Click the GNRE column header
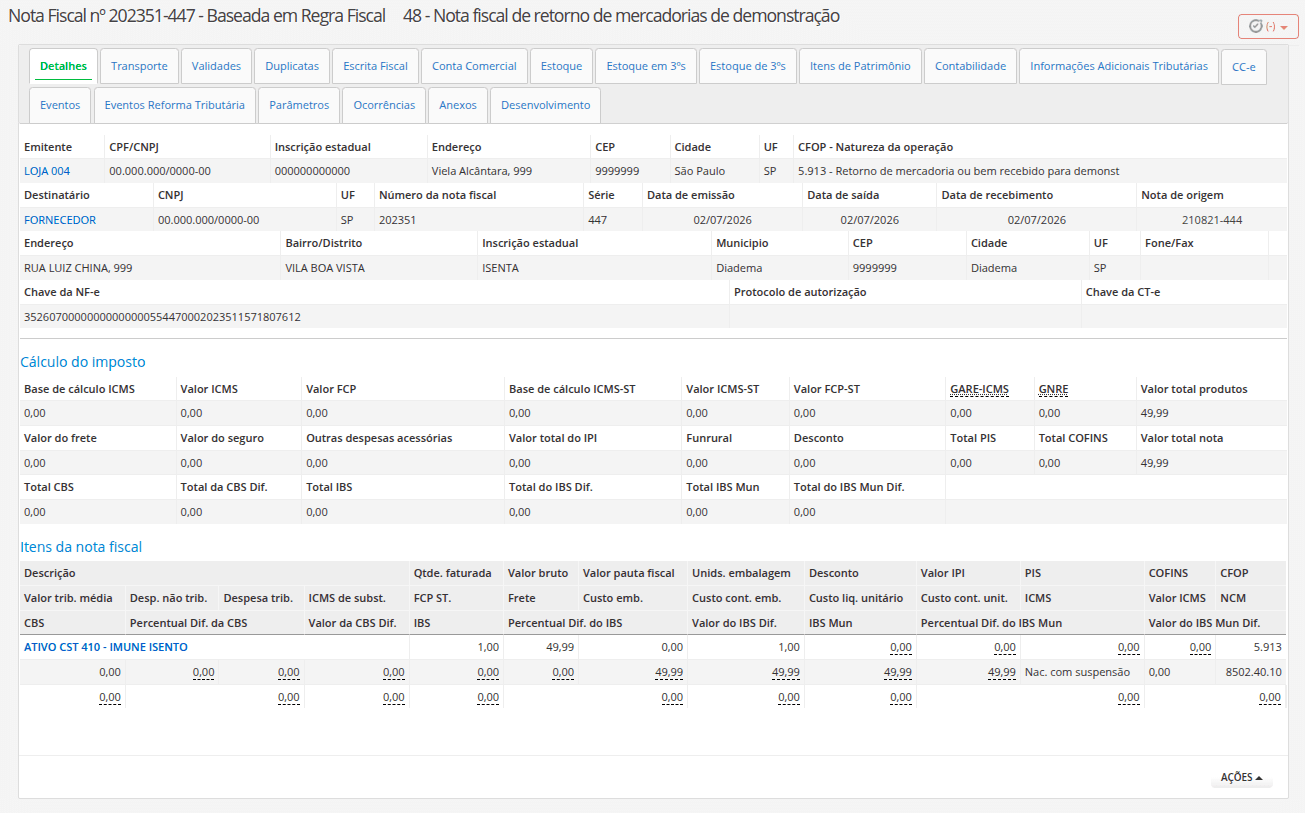This screenshot has height=813, width=1305. point(1053,389)
